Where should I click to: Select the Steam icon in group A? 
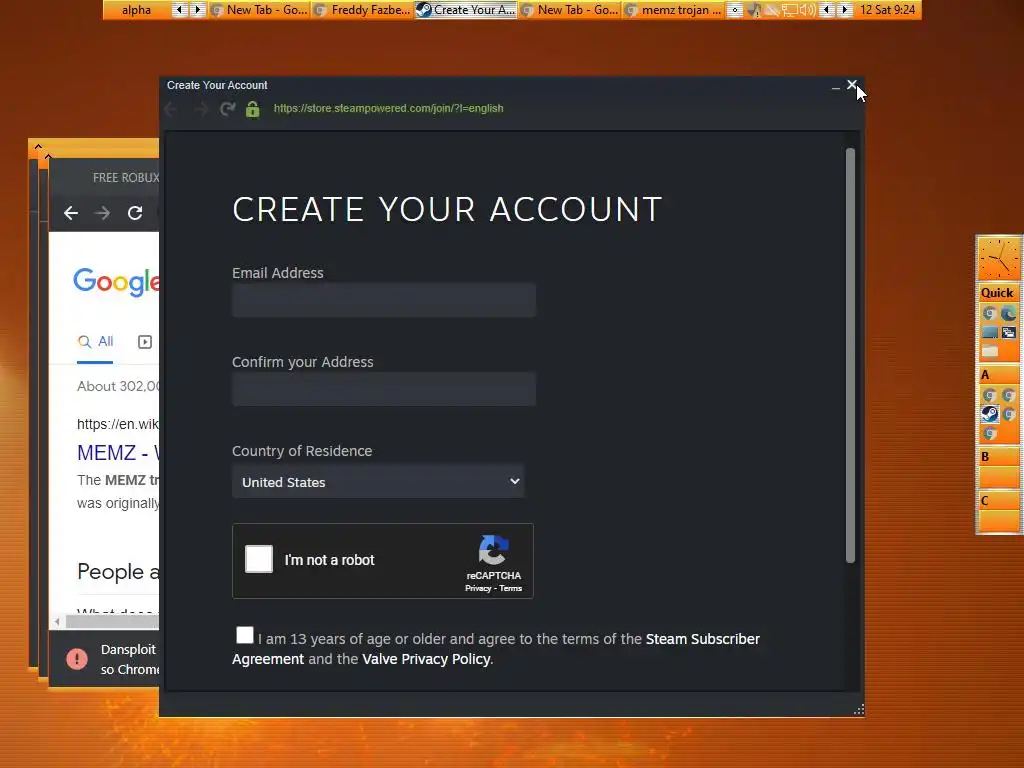tap(989, 414)
